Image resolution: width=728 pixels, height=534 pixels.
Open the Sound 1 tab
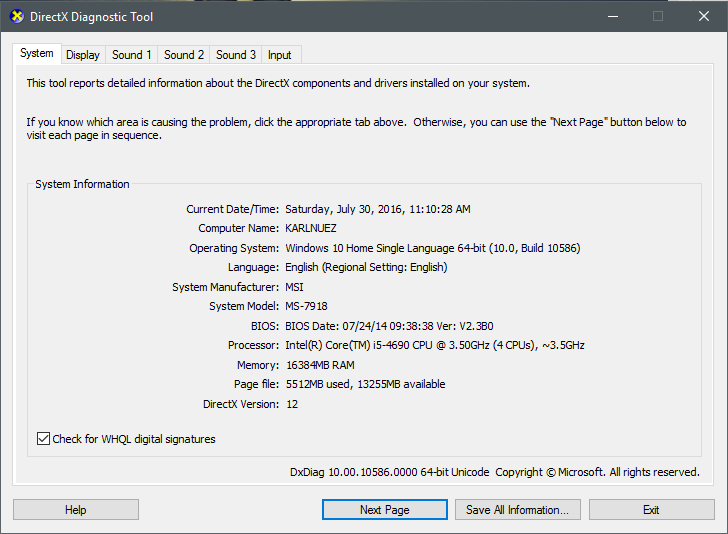tap(132, 55)
